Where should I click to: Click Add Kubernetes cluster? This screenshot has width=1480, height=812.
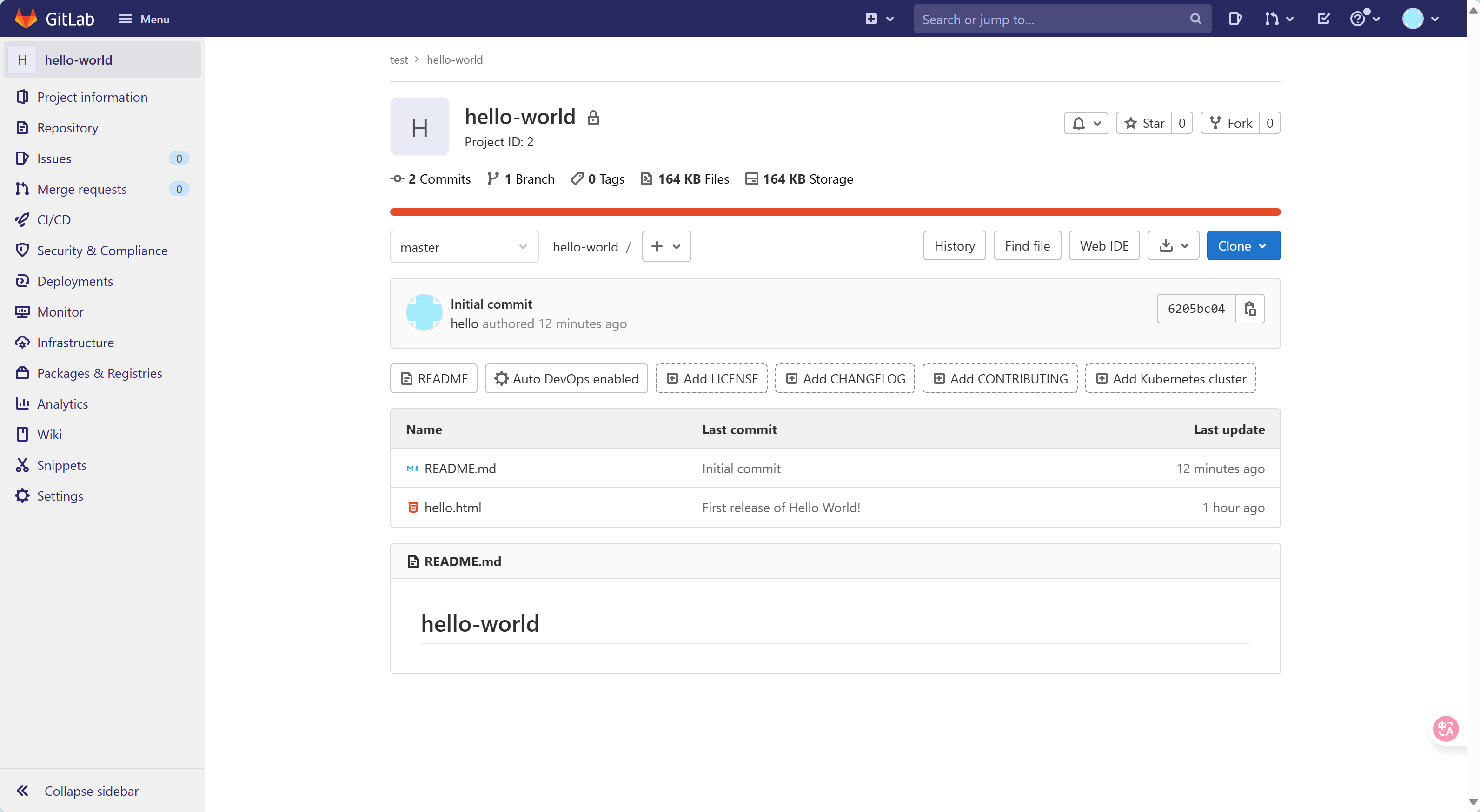[1170, 378]
